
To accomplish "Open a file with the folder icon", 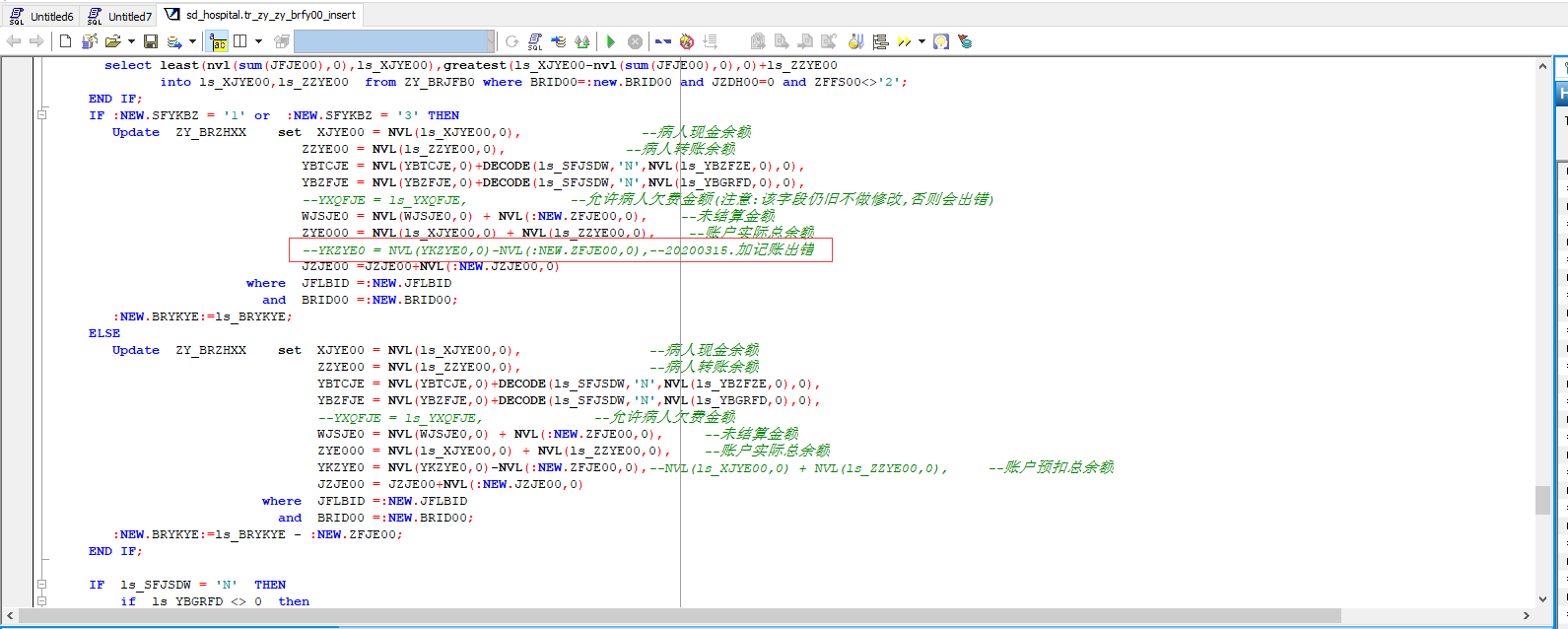I will coord(113,41).
